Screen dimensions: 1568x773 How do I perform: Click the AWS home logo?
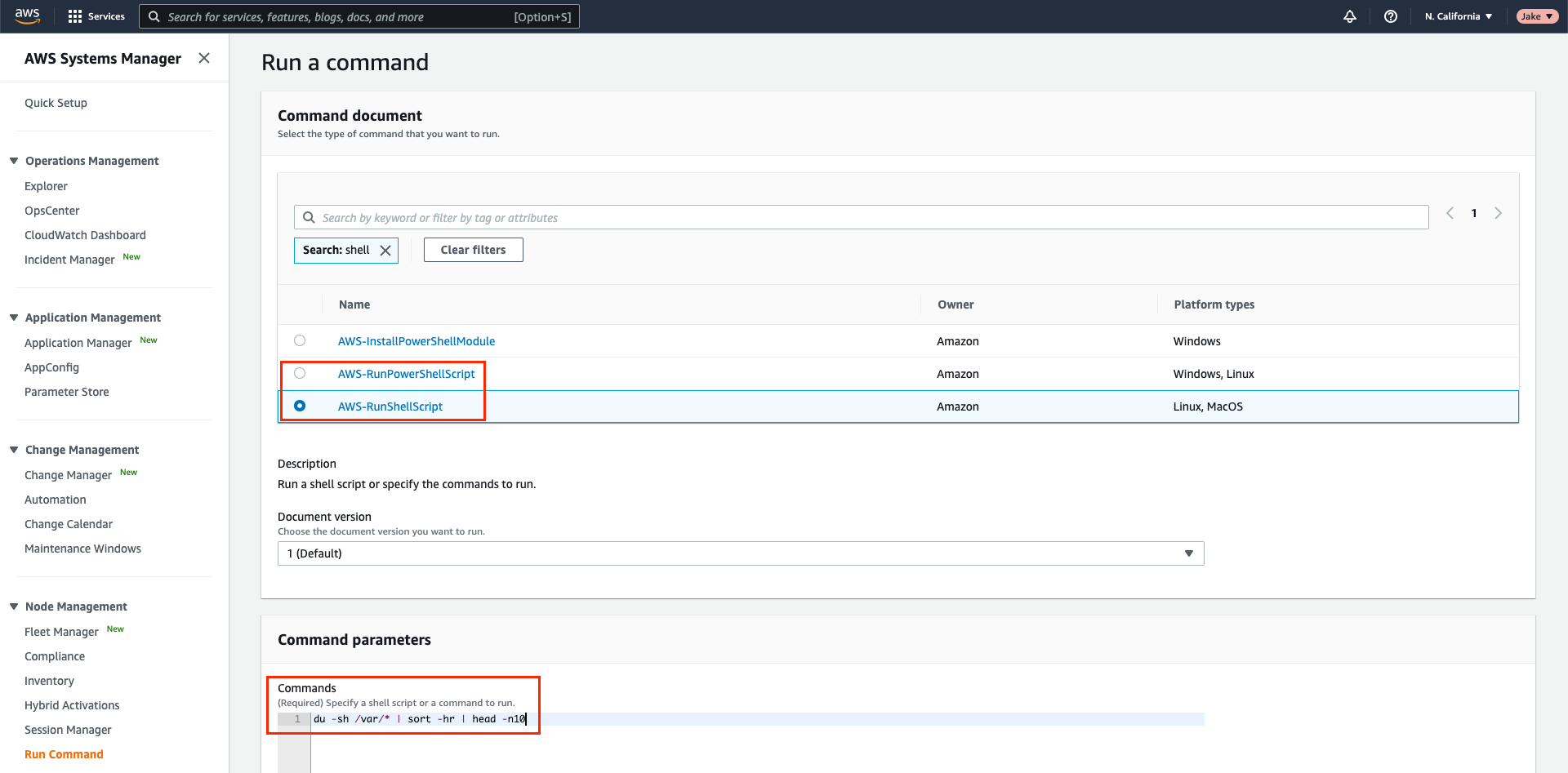pos(27,16)
